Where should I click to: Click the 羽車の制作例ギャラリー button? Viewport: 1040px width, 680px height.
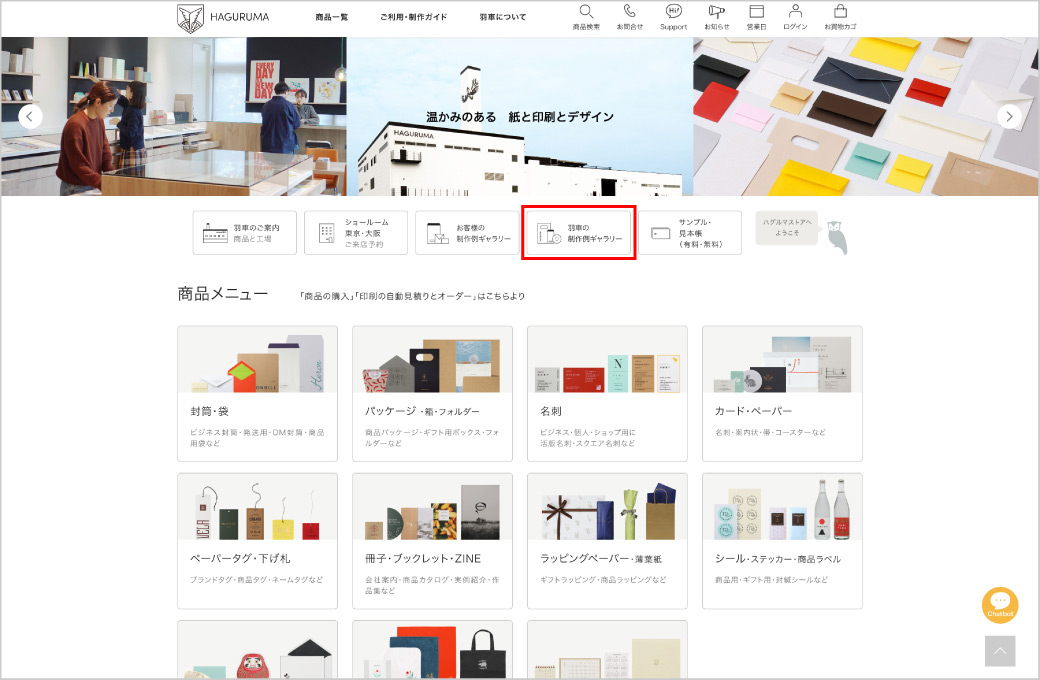point(579,233)
